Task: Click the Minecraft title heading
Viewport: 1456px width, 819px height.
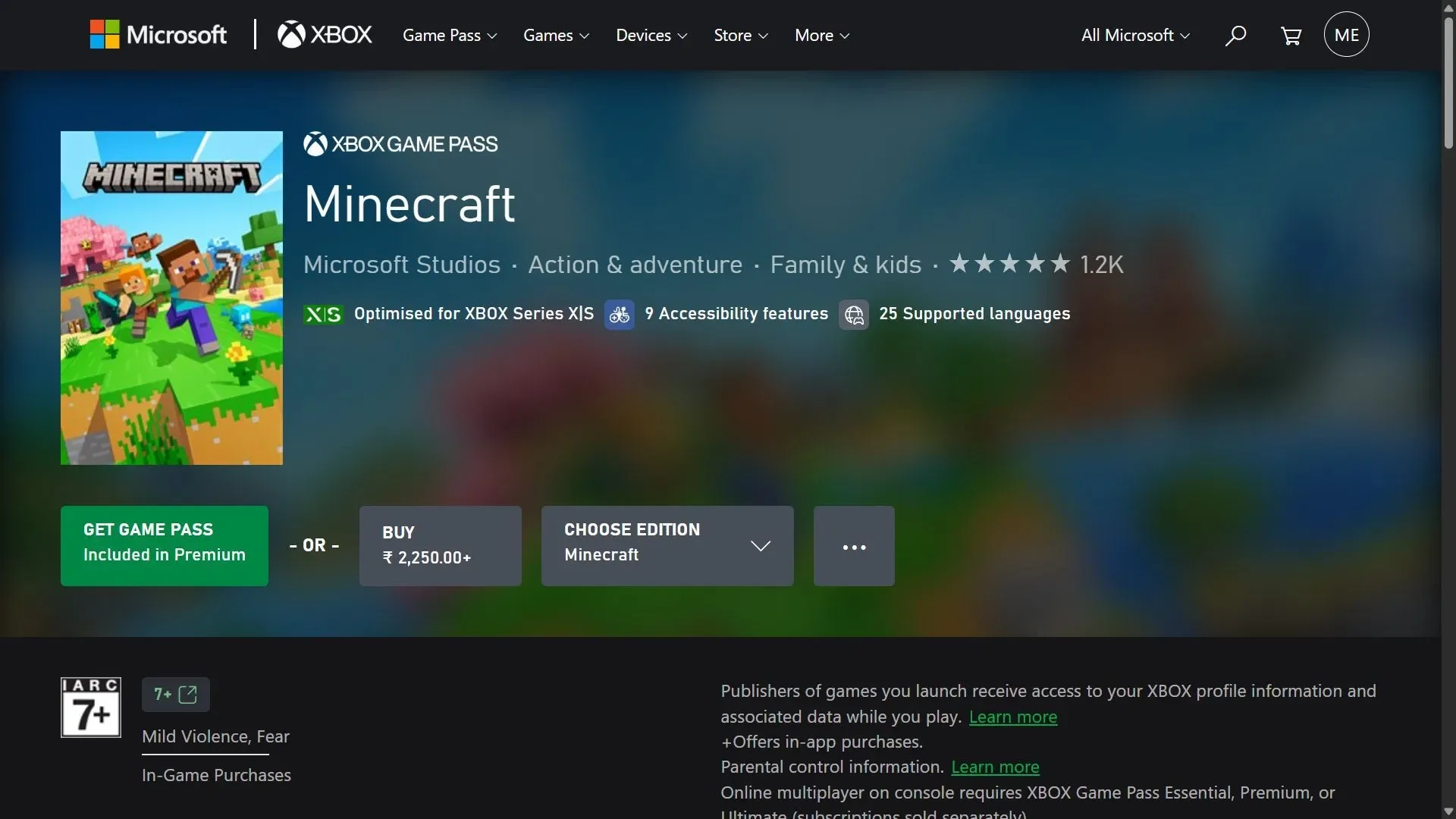Action: (409, 204)
